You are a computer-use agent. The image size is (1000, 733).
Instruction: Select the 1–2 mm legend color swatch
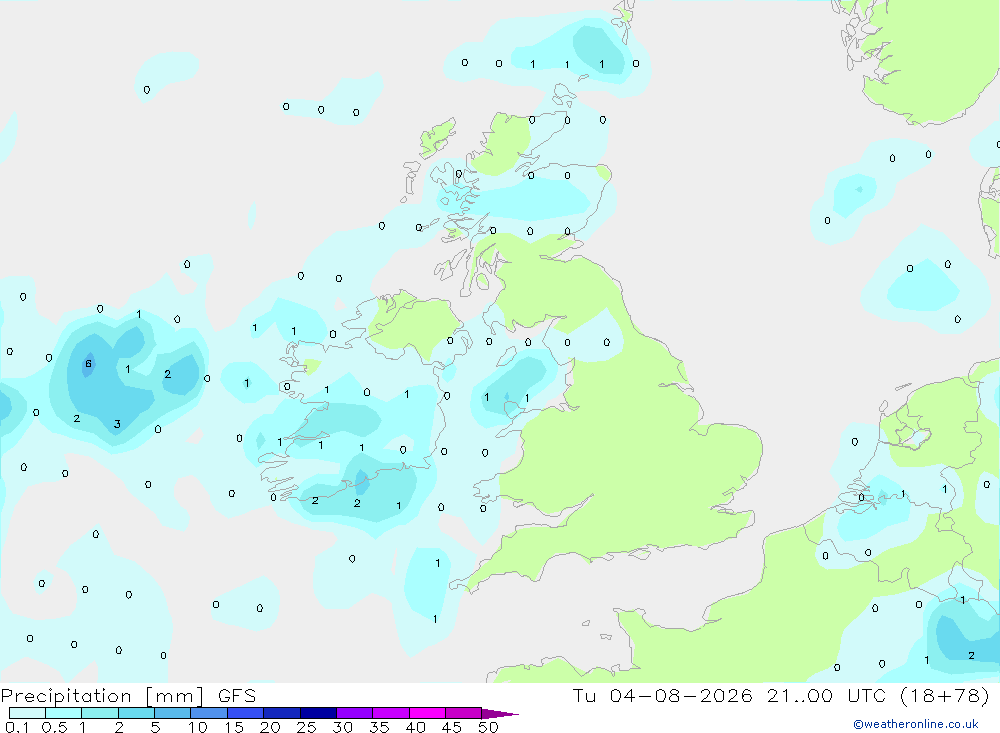pyautogui.click(x=99, y=713)
